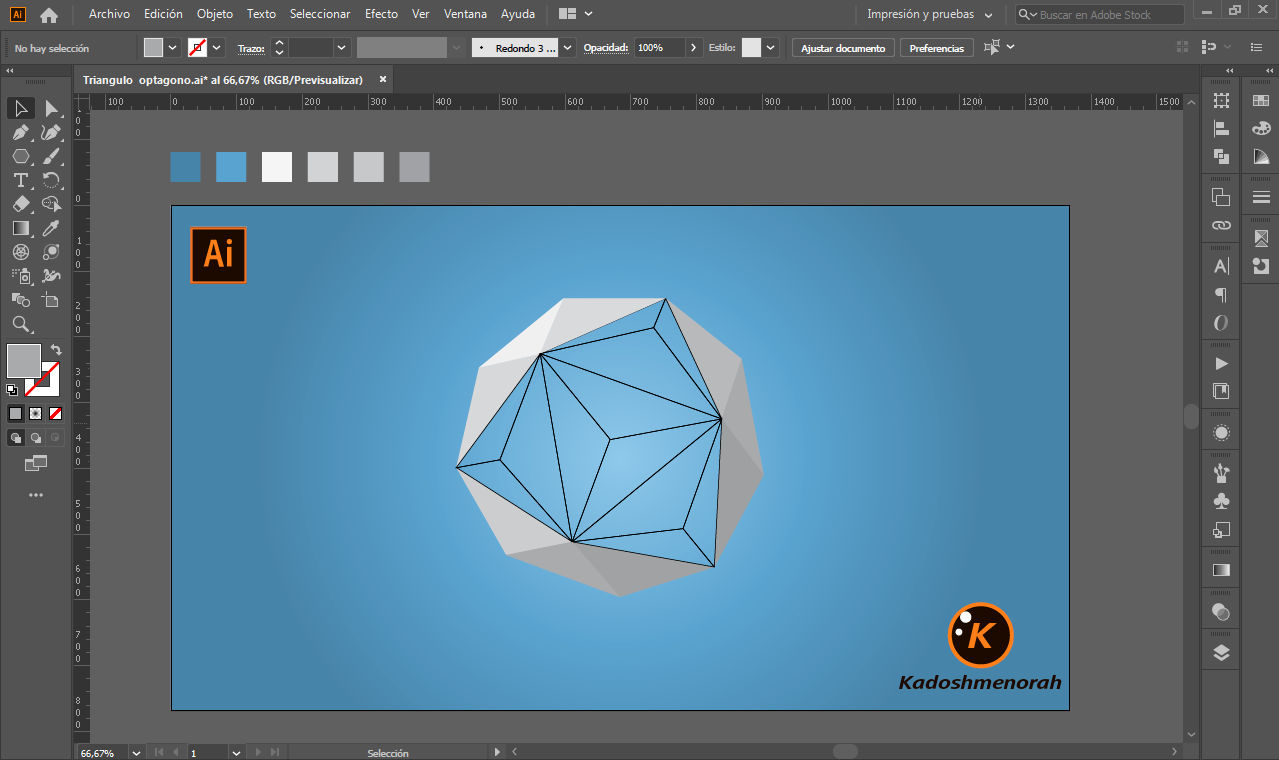This screenshot has height=760, width=1279.
Task: Open the Redondo 3 brush definition dropdown
Action: pos(568,48)
